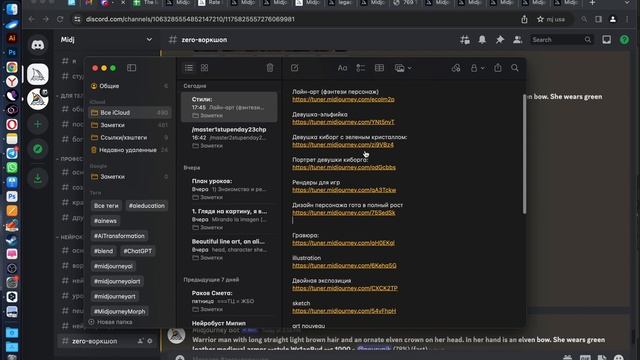Open settings gear for zero-воркшоп channel
Viewport: 640px width, 360px height.
click(150, 341)
